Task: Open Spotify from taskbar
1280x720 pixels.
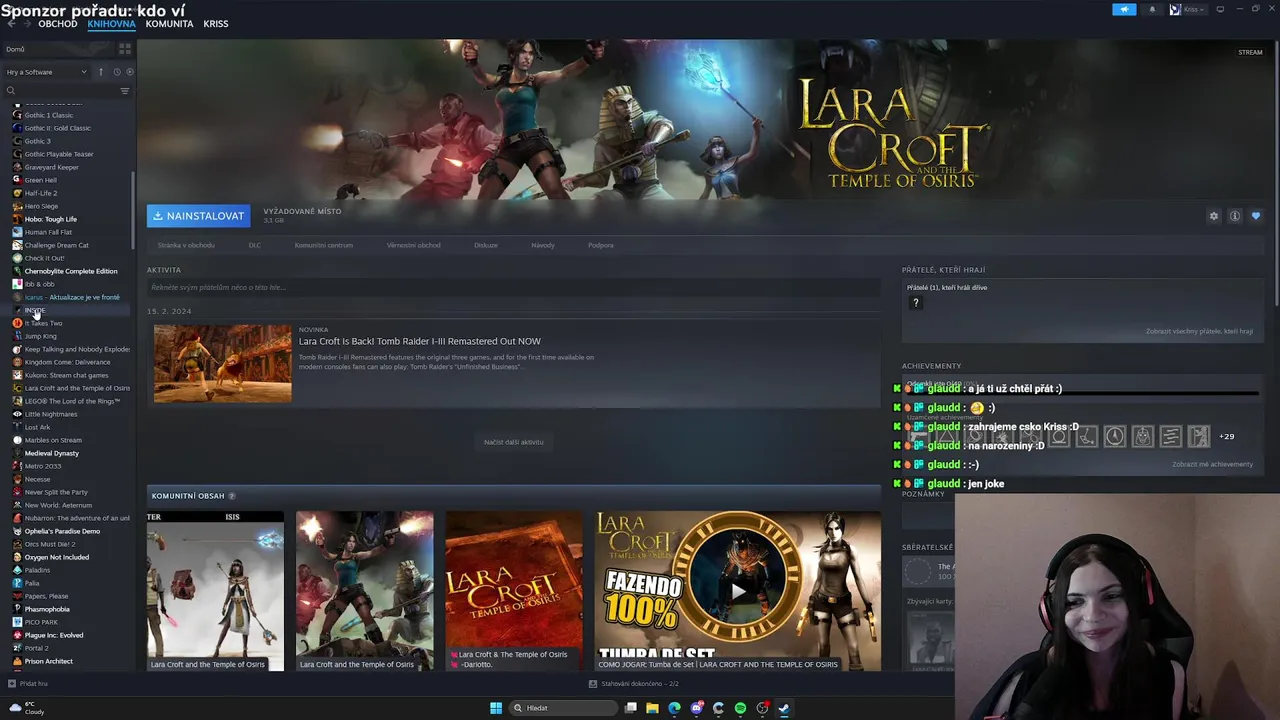Action: [x=740, y=708]
